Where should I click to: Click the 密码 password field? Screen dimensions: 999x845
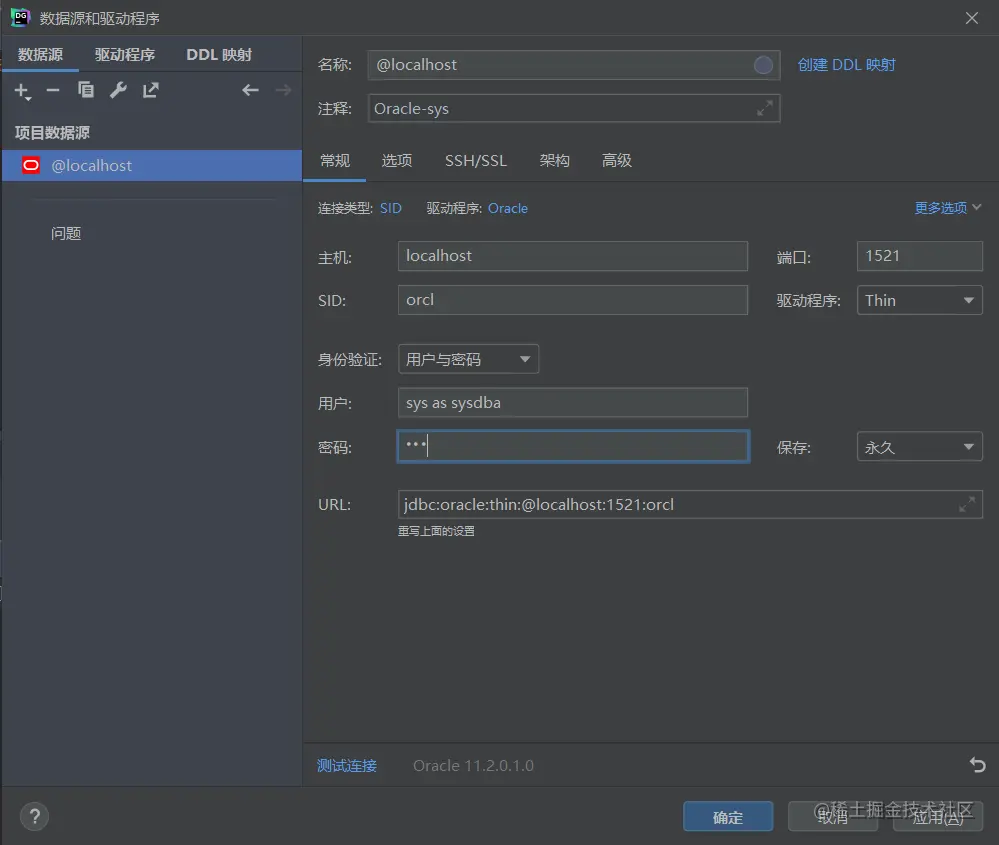point(573,446)
